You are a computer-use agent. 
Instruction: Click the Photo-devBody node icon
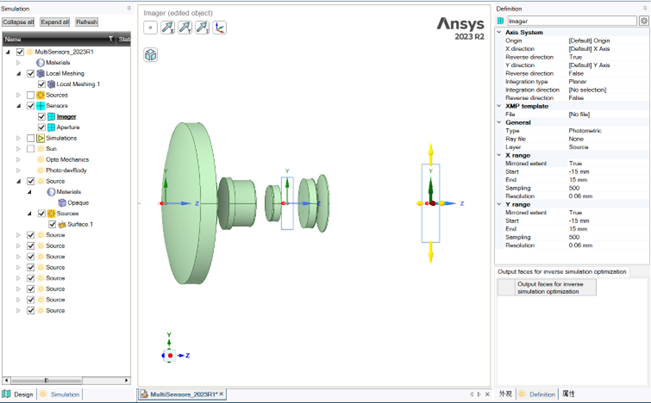click(x=40, y=171)
